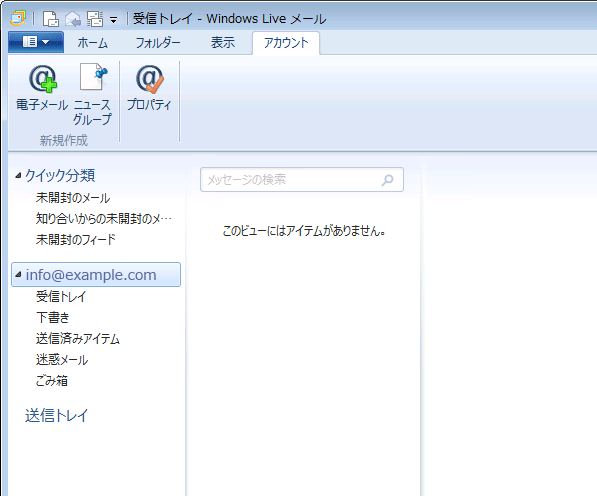The width and height of the screenshot is (597, 496).
Task: Click the new message quick access icon
Action: (51, 19)
